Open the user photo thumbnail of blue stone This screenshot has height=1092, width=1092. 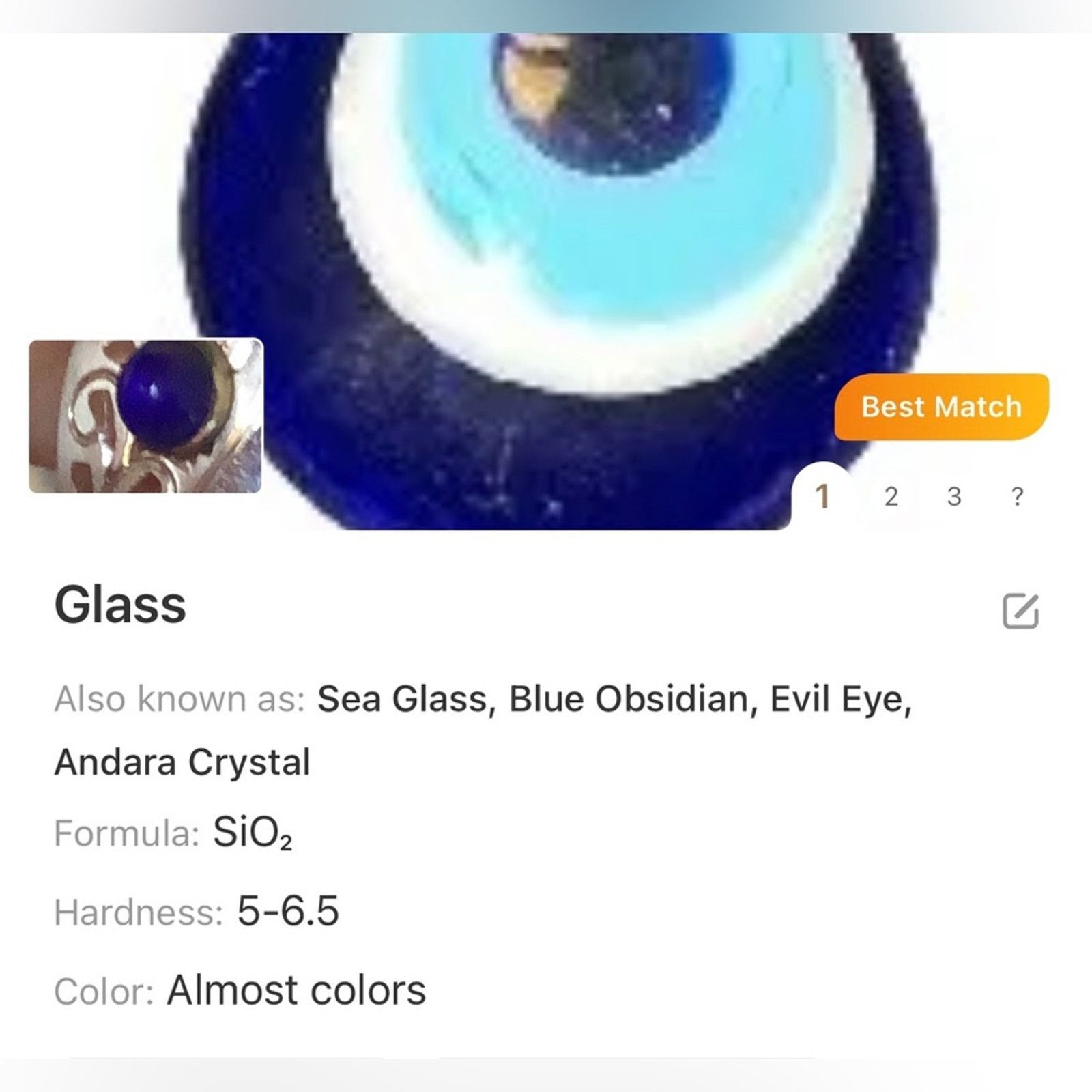click(x=145, y=416)
